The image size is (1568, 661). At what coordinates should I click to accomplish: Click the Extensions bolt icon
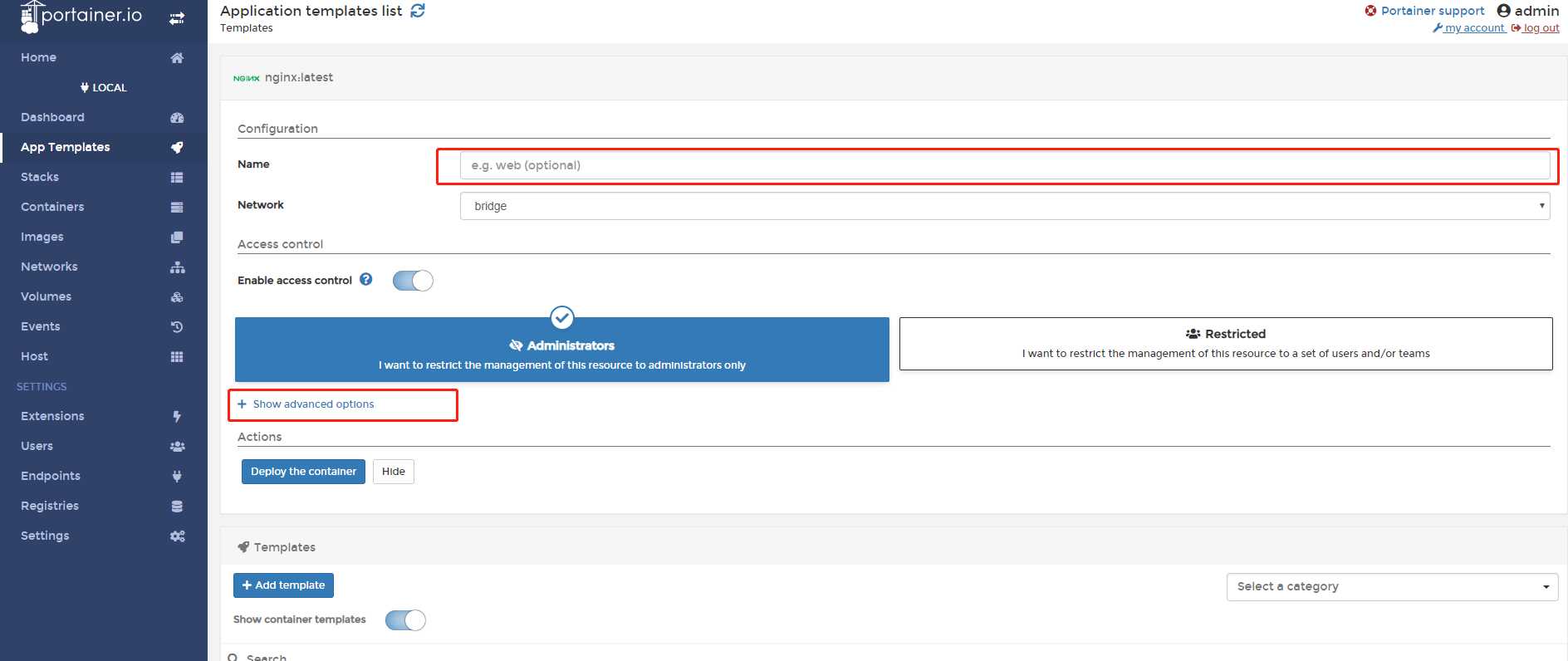pyautogui.click(x=177, y=417)
